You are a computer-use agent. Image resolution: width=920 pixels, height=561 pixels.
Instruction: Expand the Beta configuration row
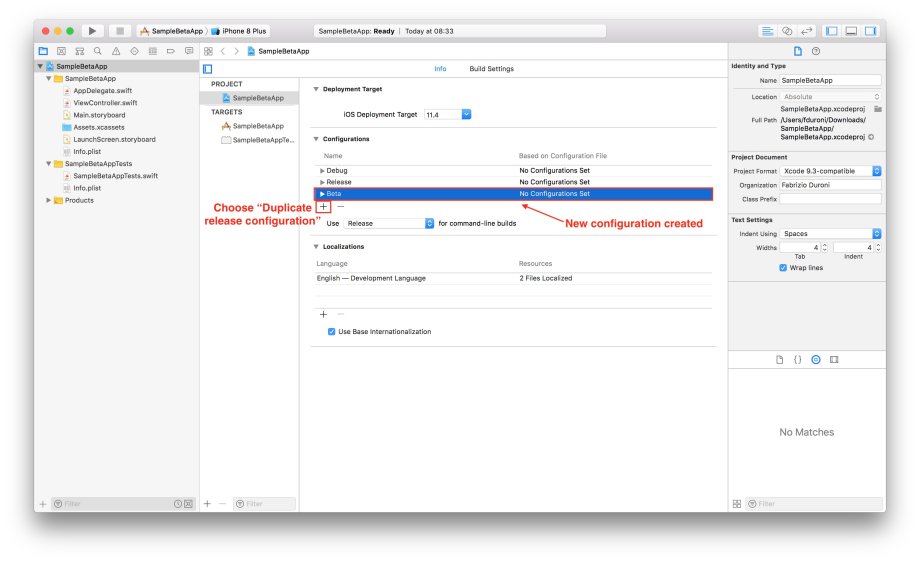coord(322,194)
